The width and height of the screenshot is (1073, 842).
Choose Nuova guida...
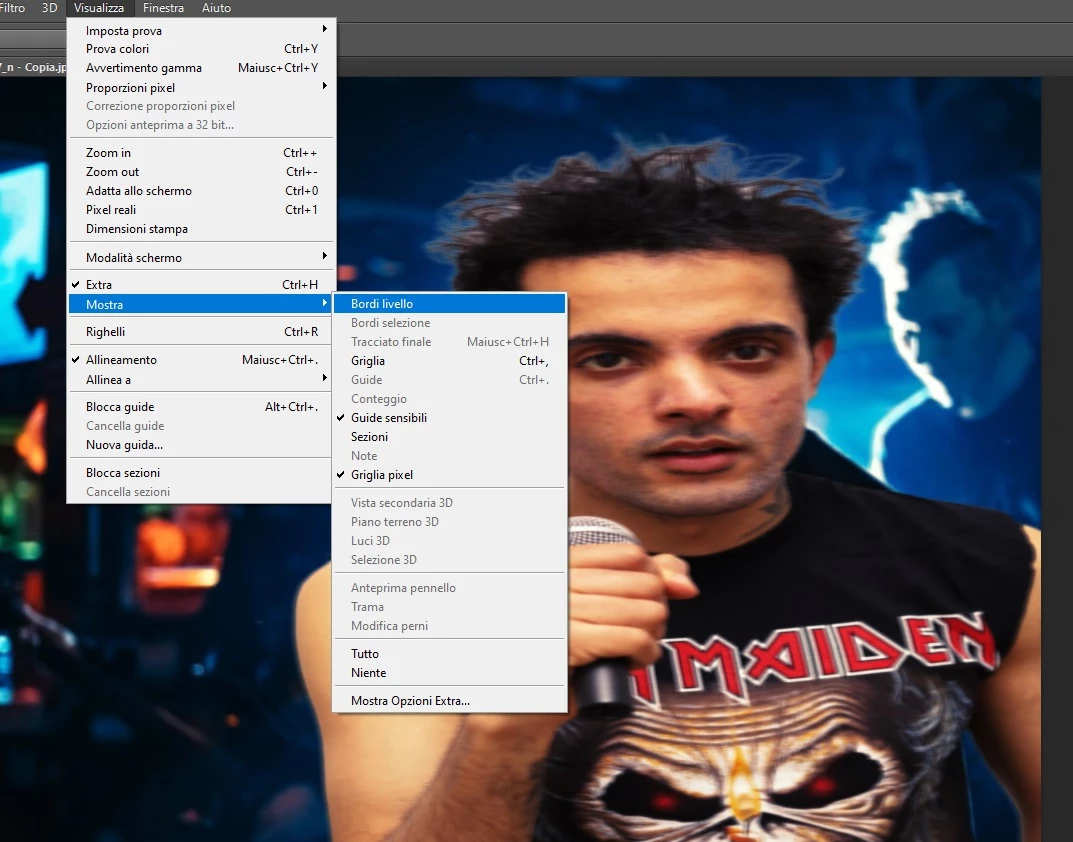[202, 445]
